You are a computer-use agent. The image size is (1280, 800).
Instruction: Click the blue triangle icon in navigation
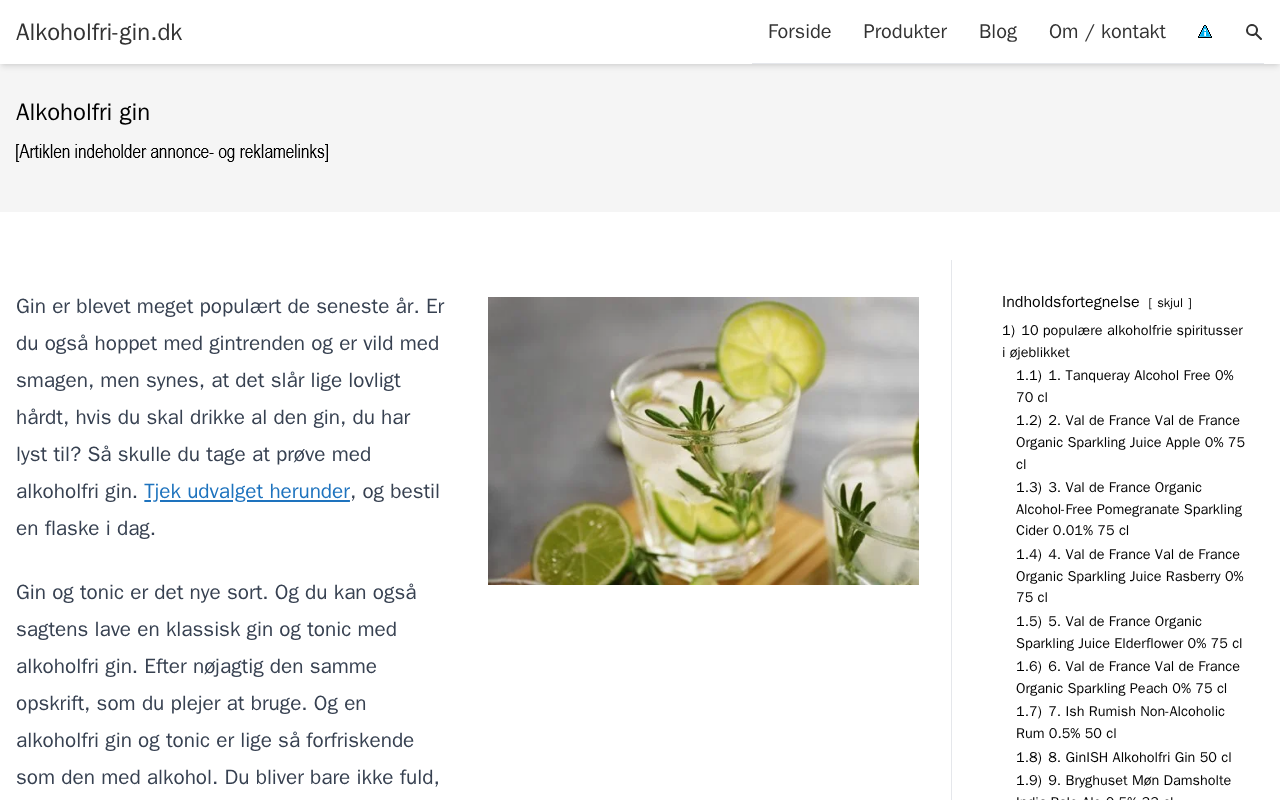1205,32
